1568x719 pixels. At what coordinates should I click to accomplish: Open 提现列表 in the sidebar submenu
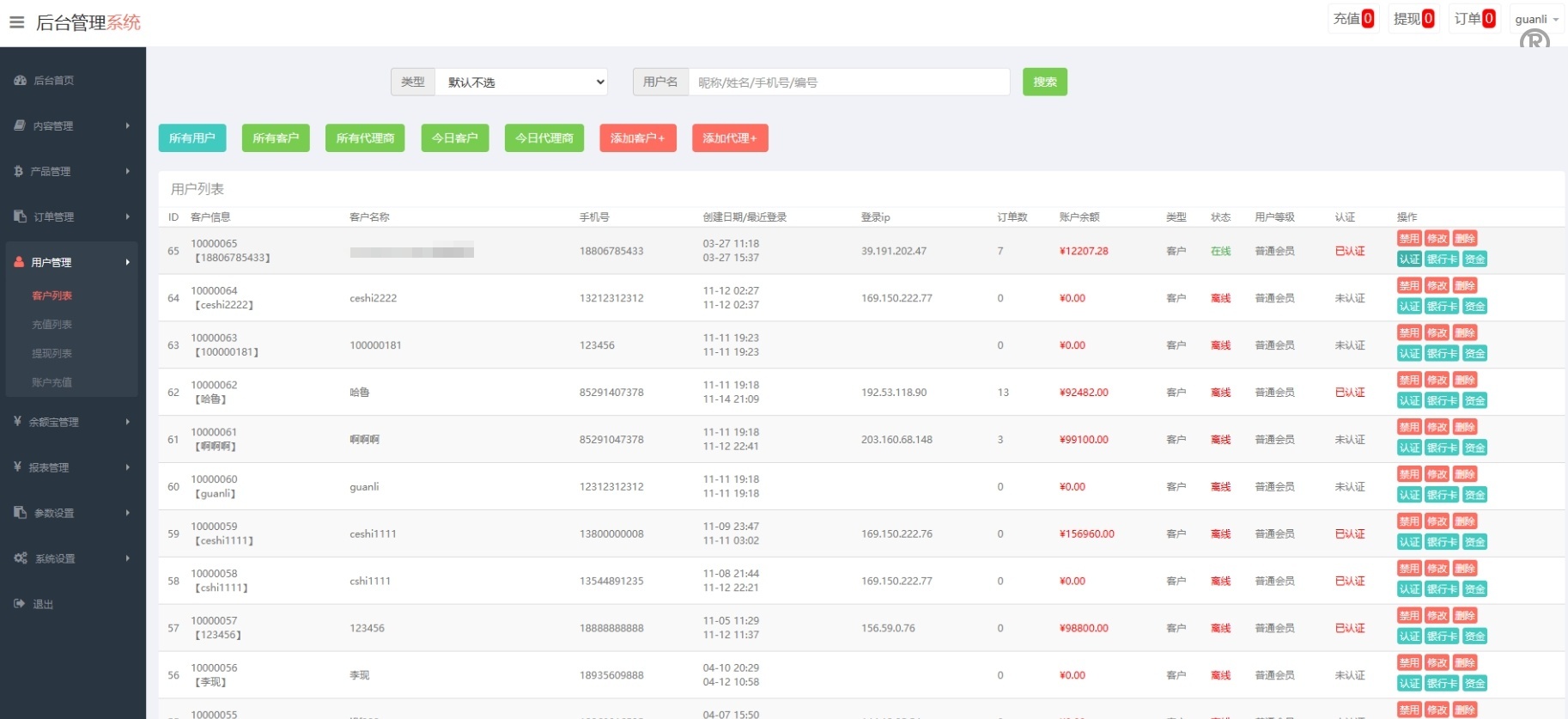pos(52,354)
